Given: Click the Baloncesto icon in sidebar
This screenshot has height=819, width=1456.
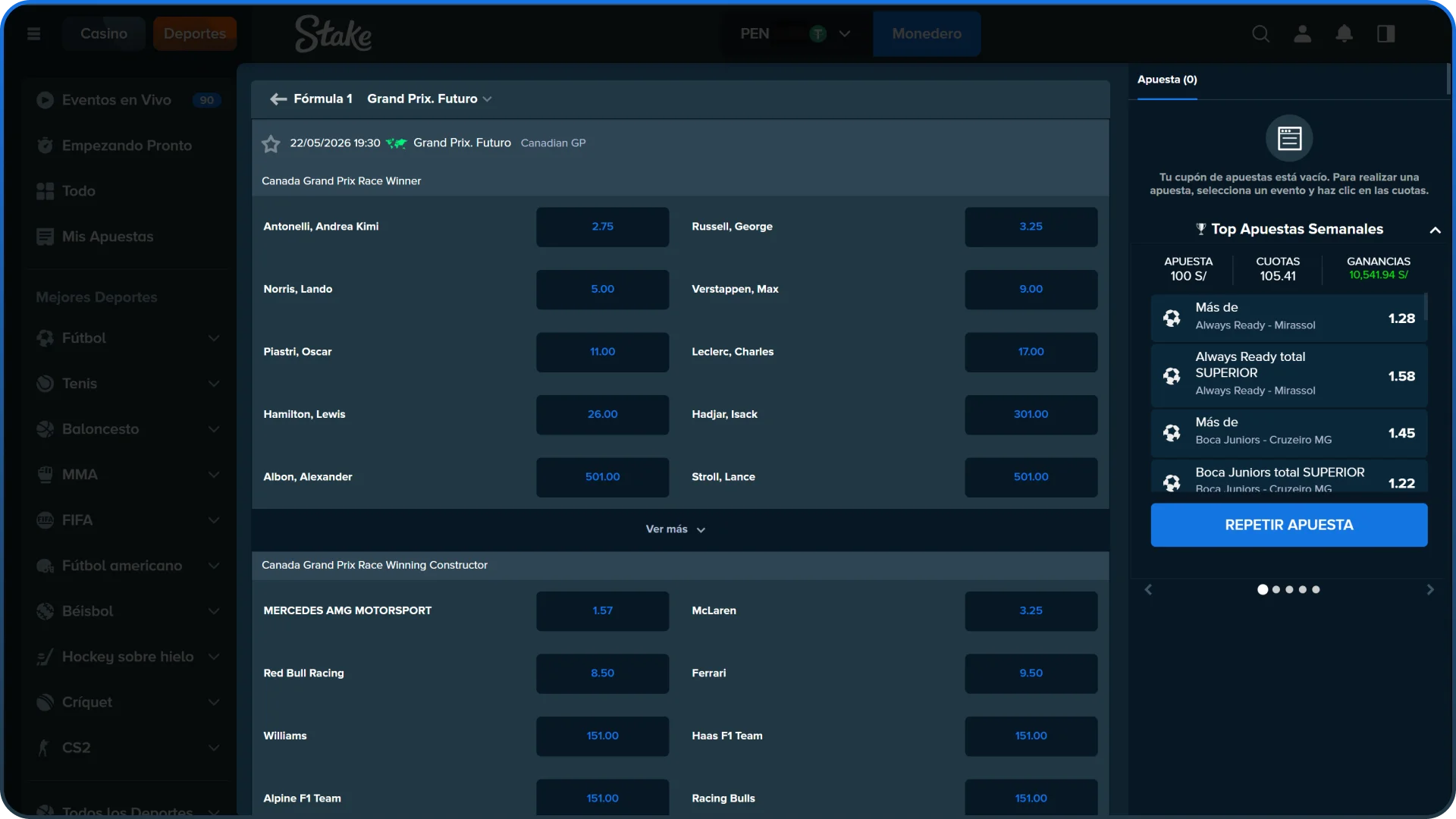Looking at the screenshot, I should tap(45, 429).
